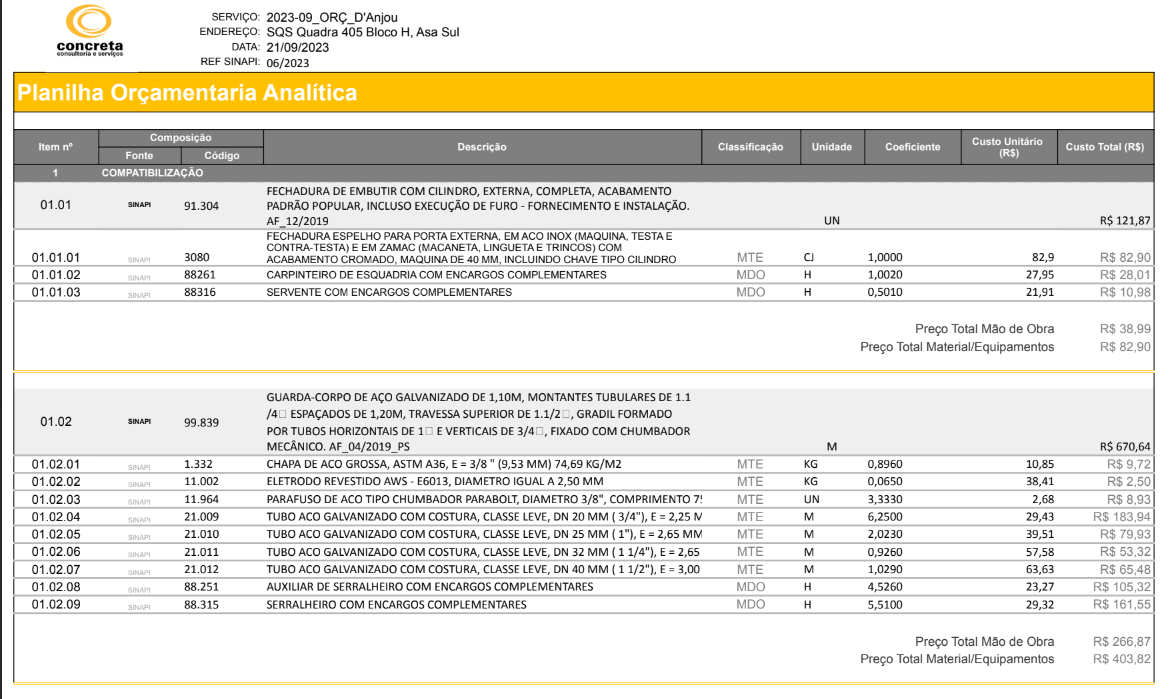The image size is (1170, 699).
Task: Click total R$ 183,94
Action: coord(1122,517)
